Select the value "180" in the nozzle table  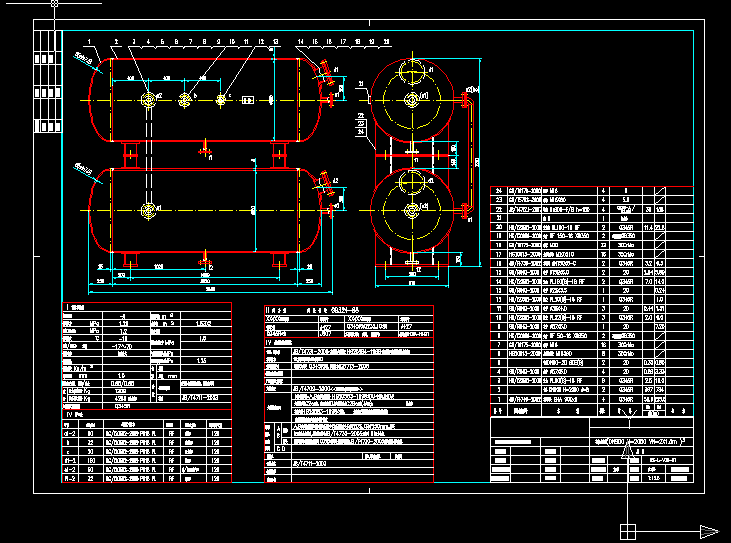tap(90, 461)
